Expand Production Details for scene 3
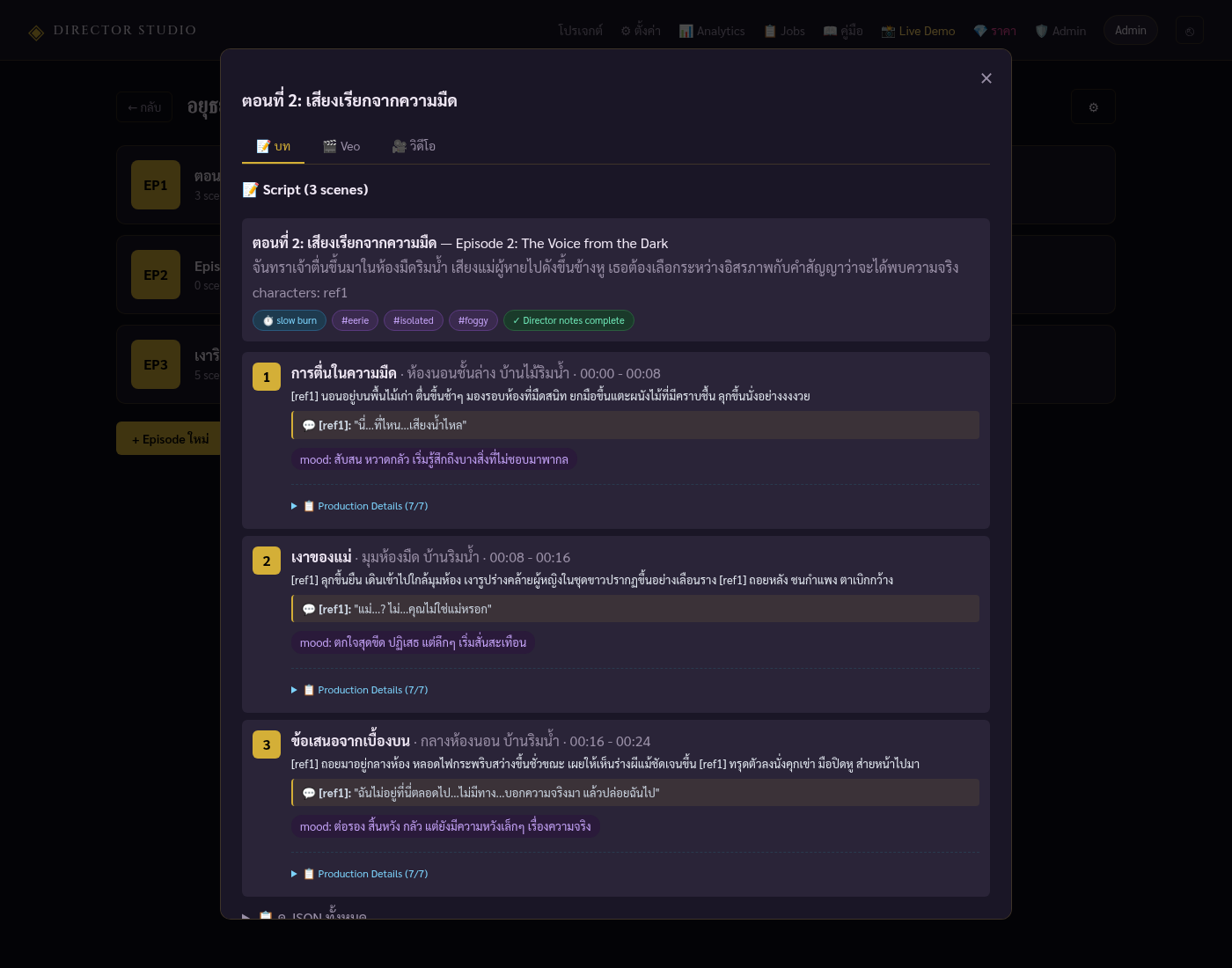This screenshot has height=968, width=1232. coord(360,874)
